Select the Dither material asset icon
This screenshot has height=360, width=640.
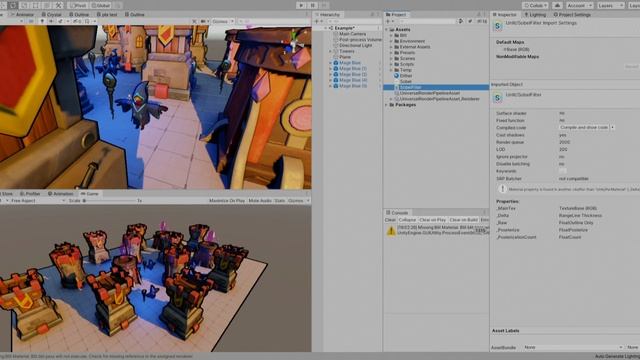coord(396,76)
